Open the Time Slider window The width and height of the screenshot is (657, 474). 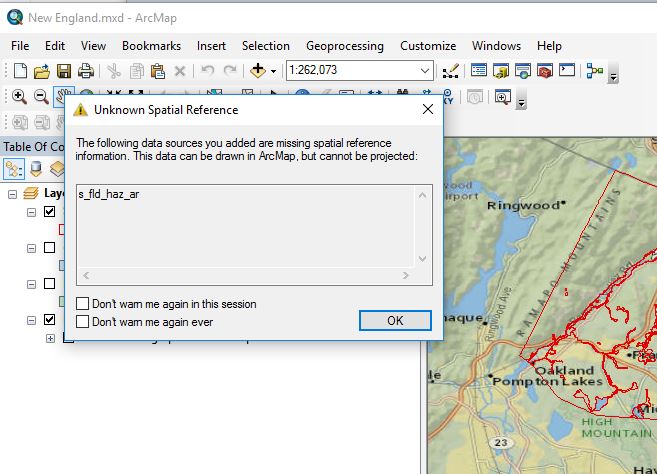(475, 98)
